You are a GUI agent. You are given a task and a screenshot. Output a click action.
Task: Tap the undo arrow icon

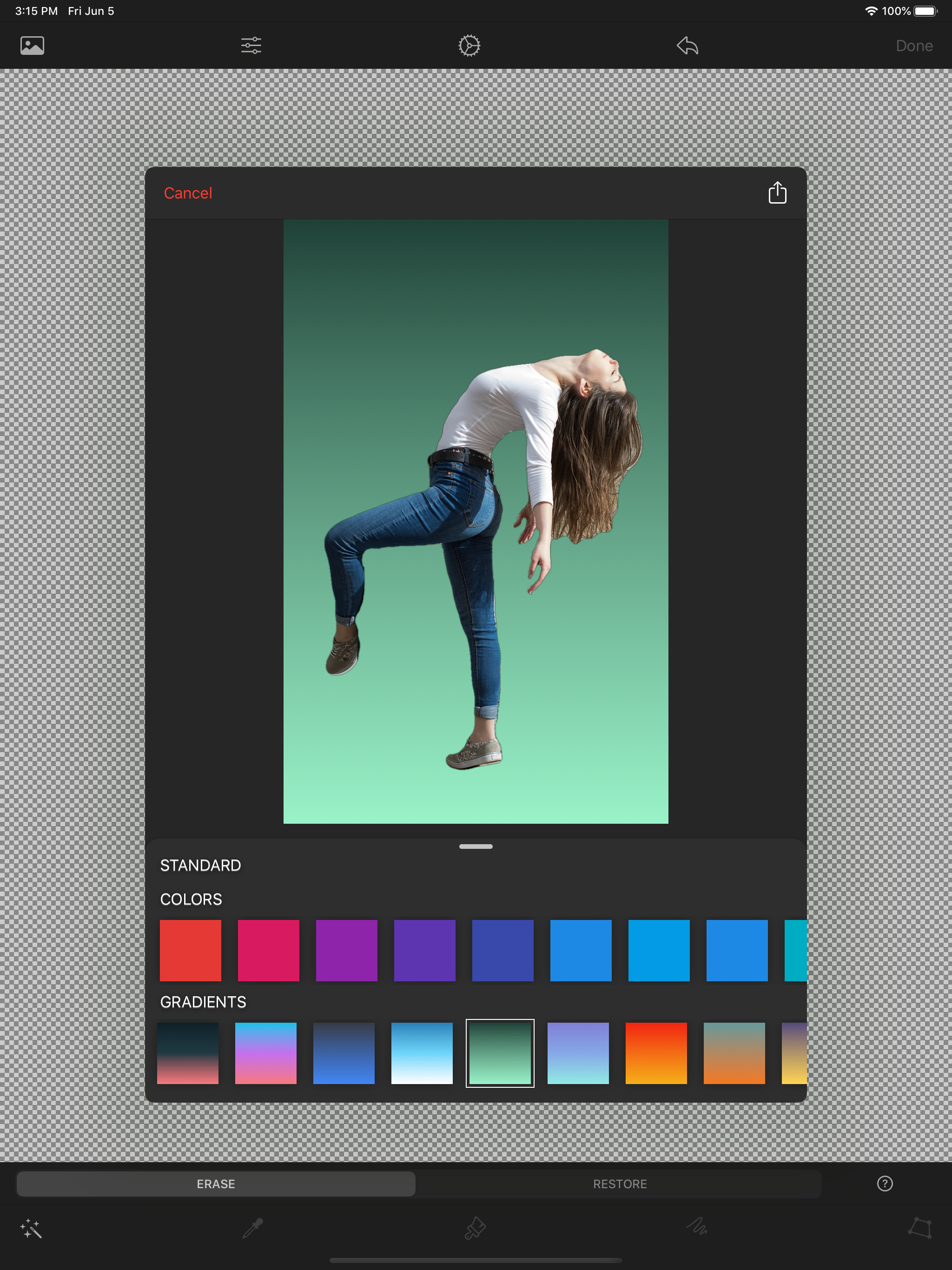point(688,46)
